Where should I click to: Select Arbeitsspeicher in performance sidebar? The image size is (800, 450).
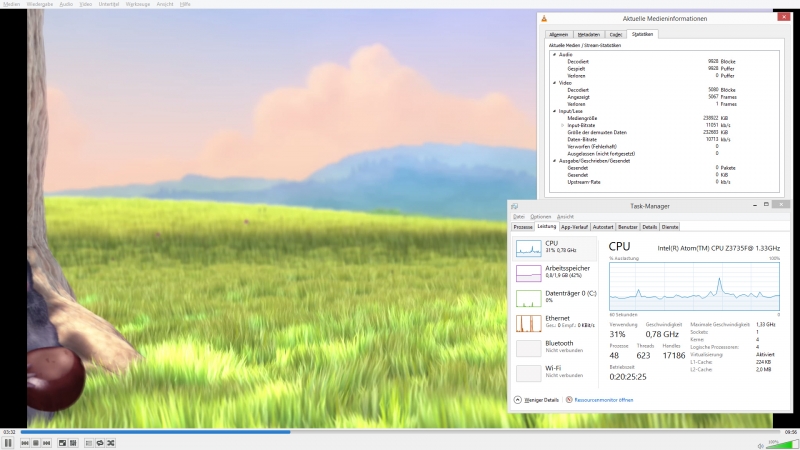click(555, 273)
